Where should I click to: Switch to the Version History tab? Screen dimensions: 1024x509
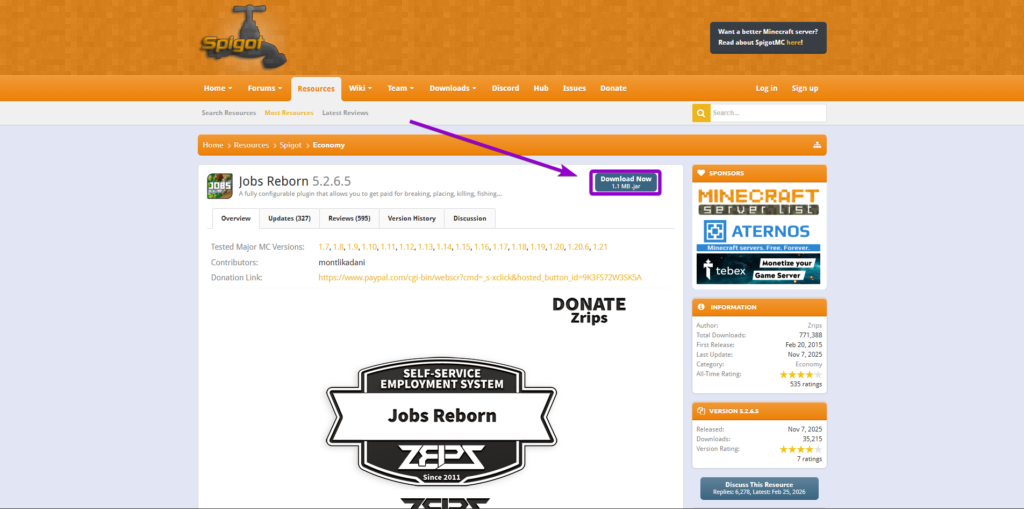click(411, 218)
